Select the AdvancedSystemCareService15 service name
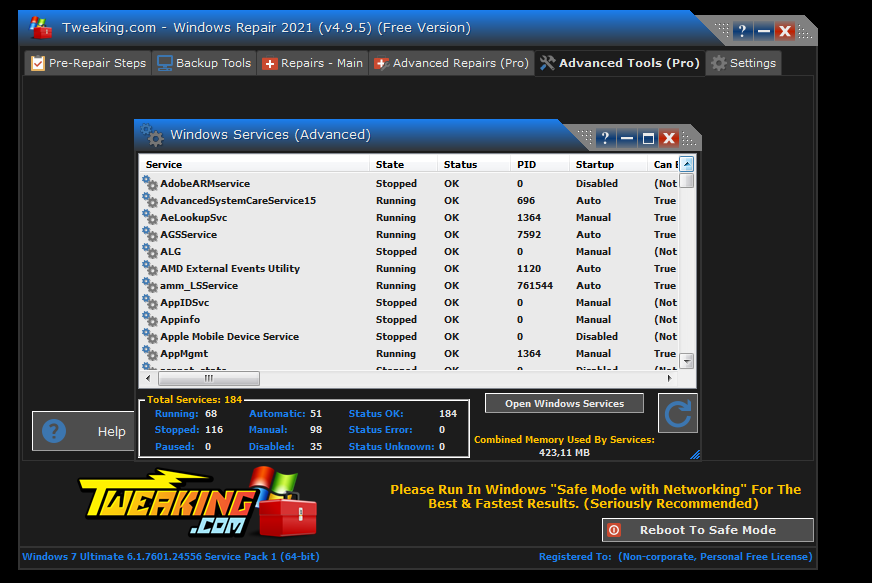Screen dimensions: 872x583 (x=238, y=200)
